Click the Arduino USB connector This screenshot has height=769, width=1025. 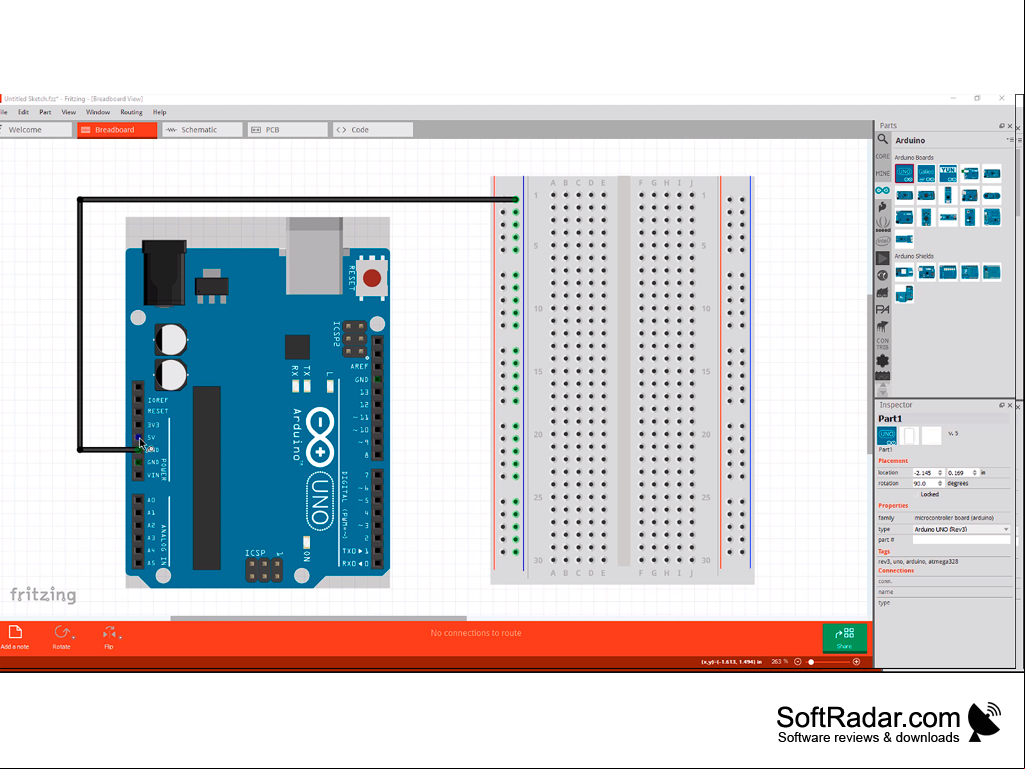coord(314,256)
